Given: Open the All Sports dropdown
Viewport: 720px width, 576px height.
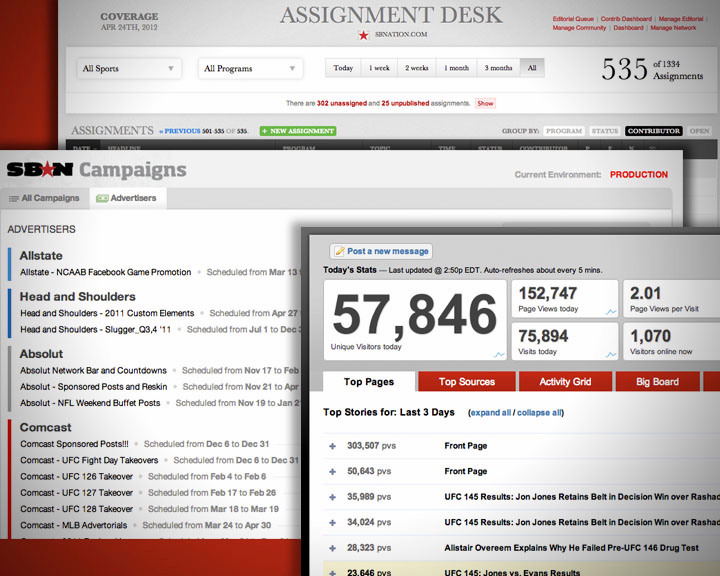Looking at the screenshot, I should point(129,68).
